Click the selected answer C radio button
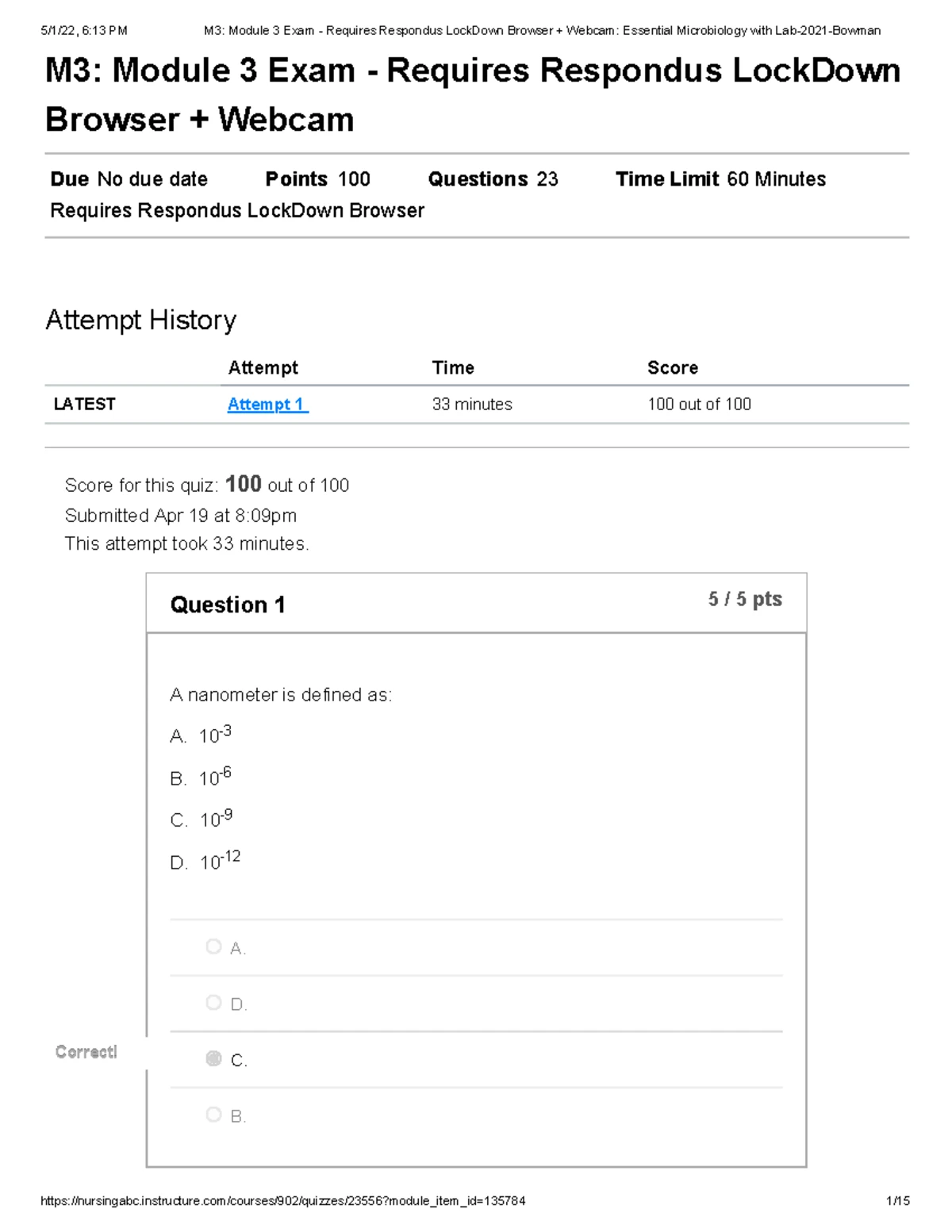952x1232 pixels. 213,1058
